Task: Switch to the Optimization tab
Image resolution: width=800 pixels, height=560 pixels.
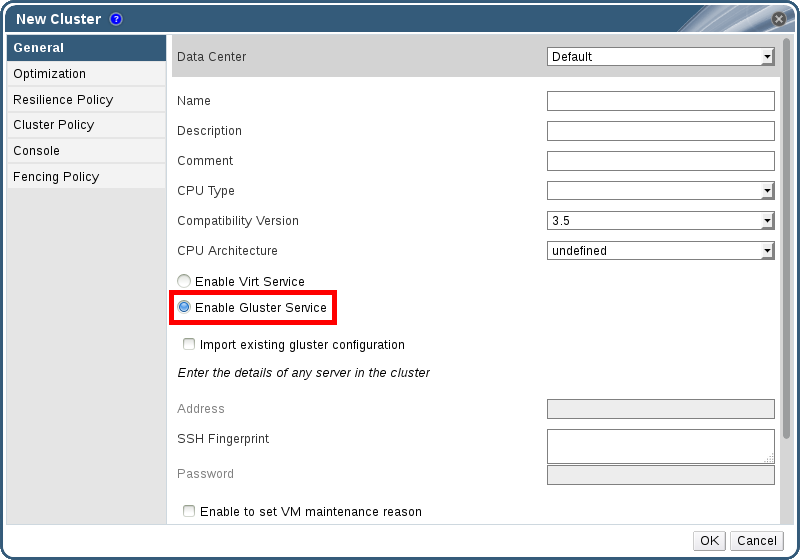Action: (x=50, y=74)
